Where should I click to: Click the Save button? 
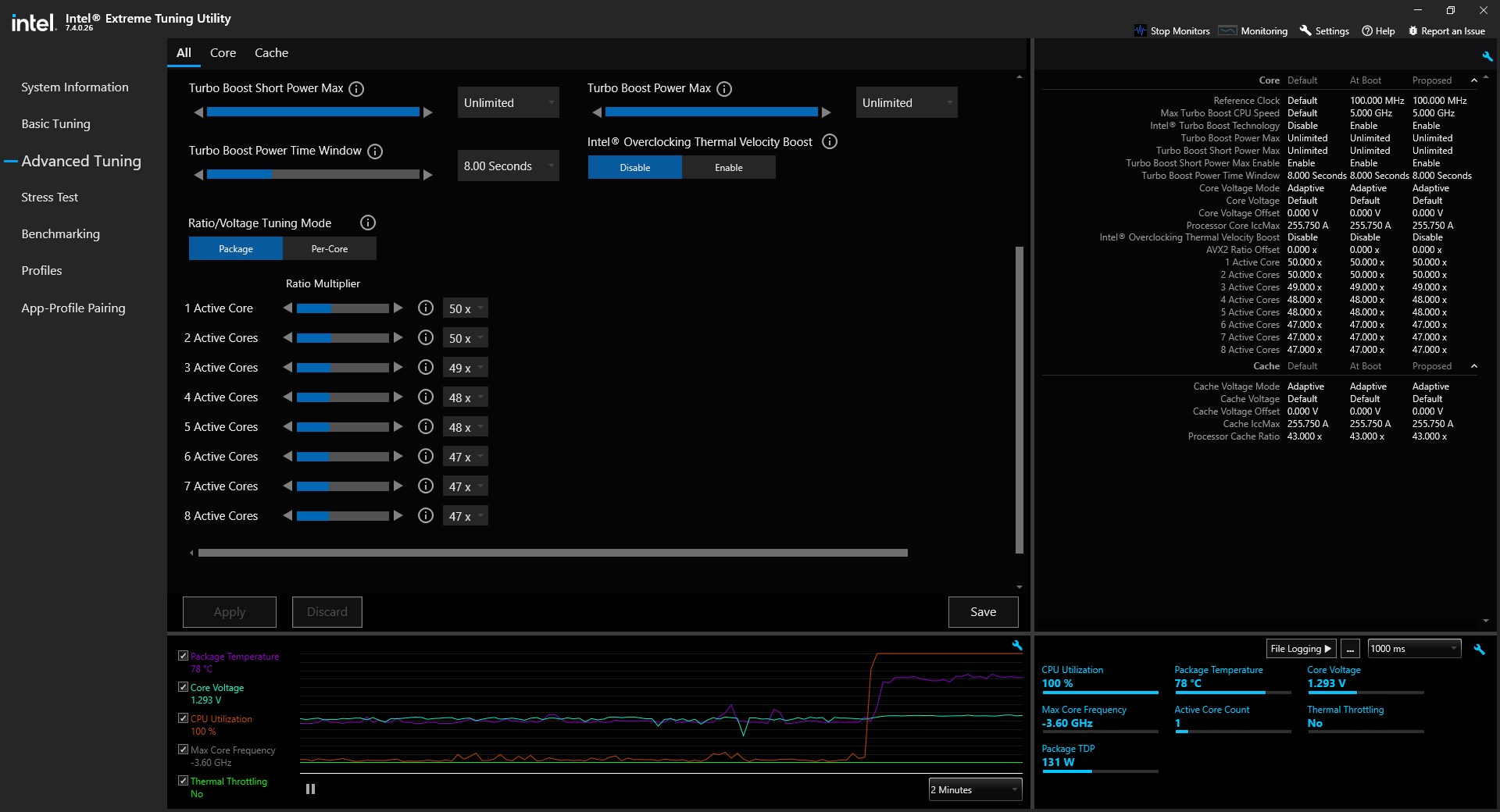tap(984, 612)
